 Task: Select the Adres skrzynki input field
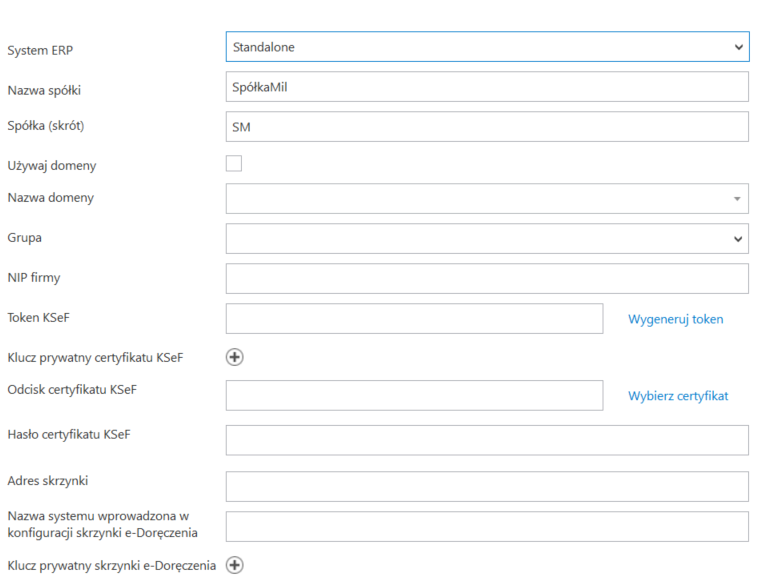tap(487, 486)
